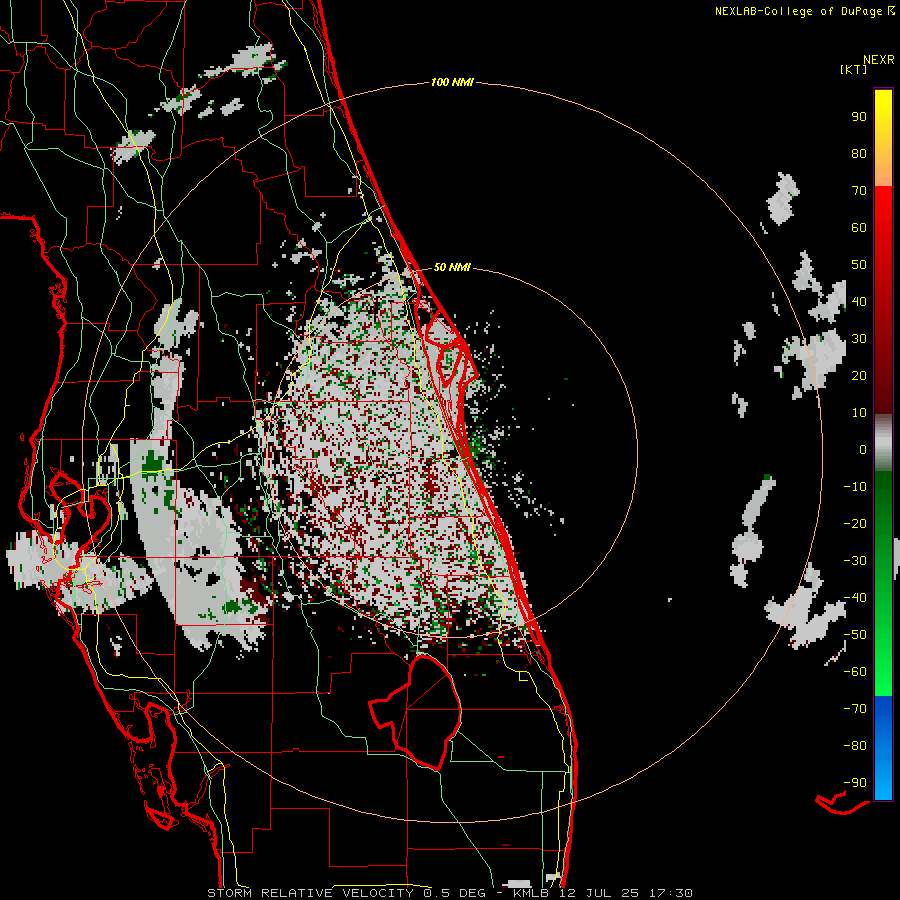Click the NEXR label above the scale
The width and height of the screenshot is (900, 900).
pos(879,60)
